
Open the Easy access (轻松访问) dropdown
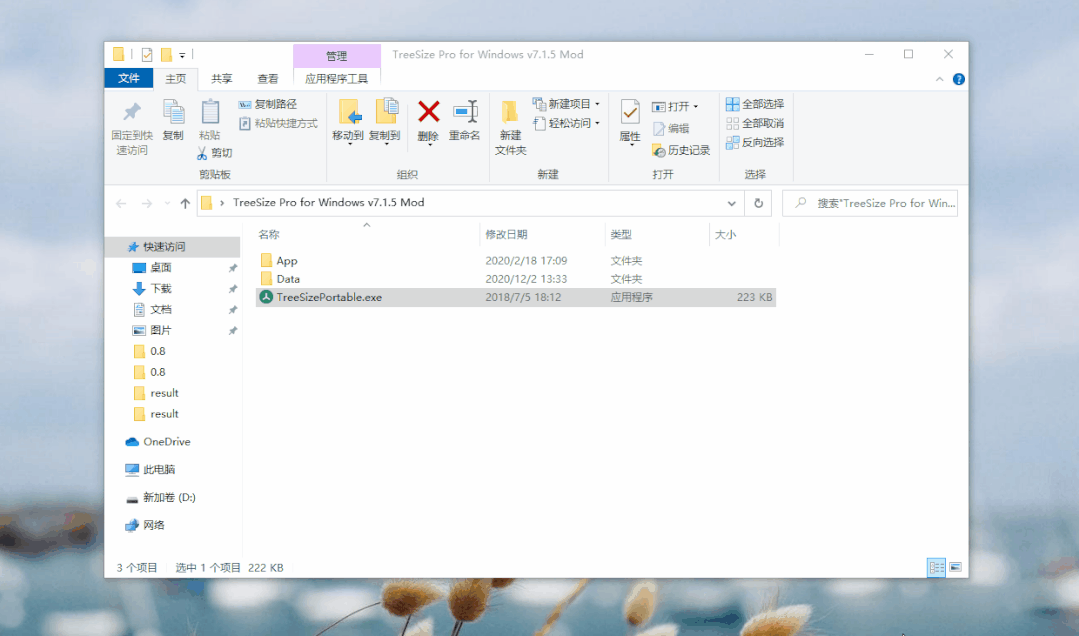coord(566,123)
